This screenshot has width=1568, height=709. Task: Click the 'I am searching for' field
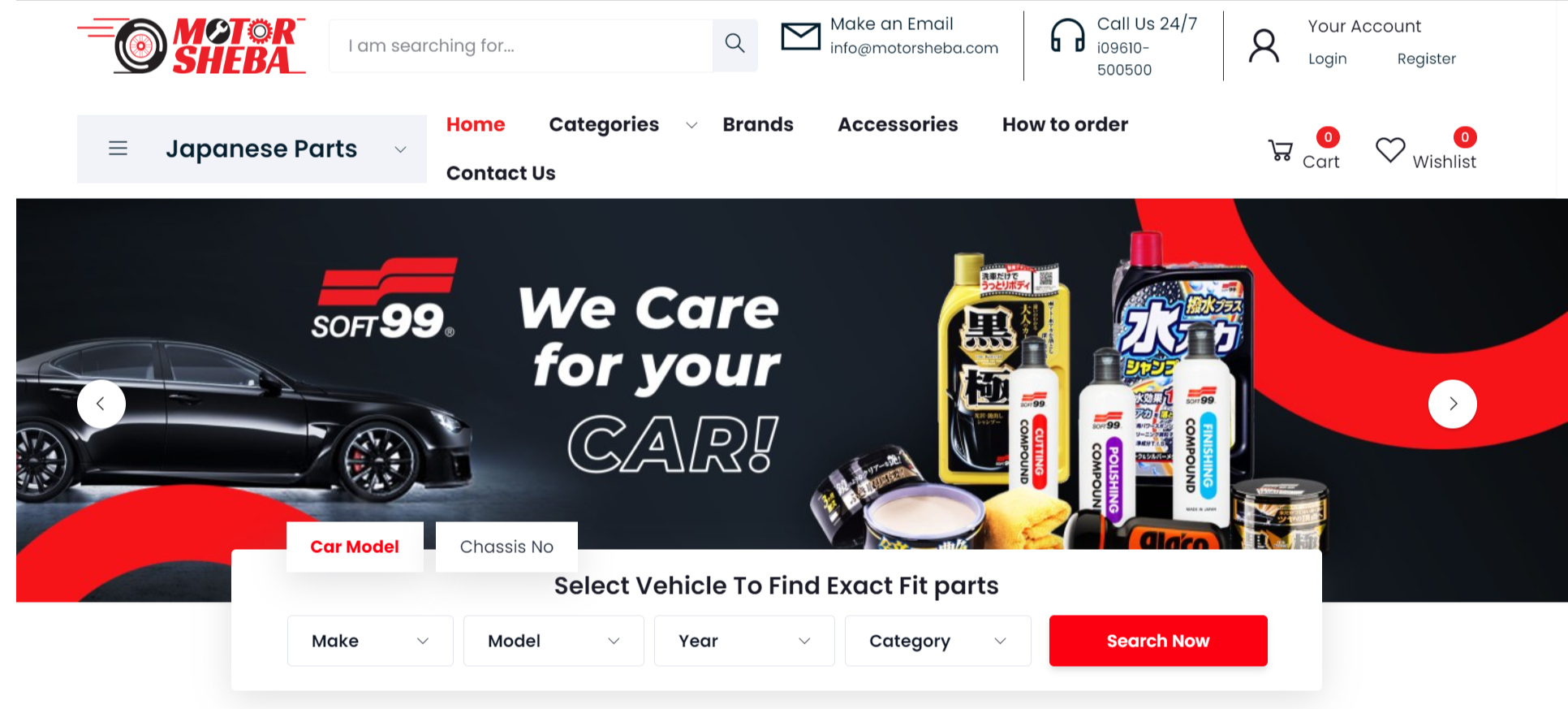tap(521, 45)
